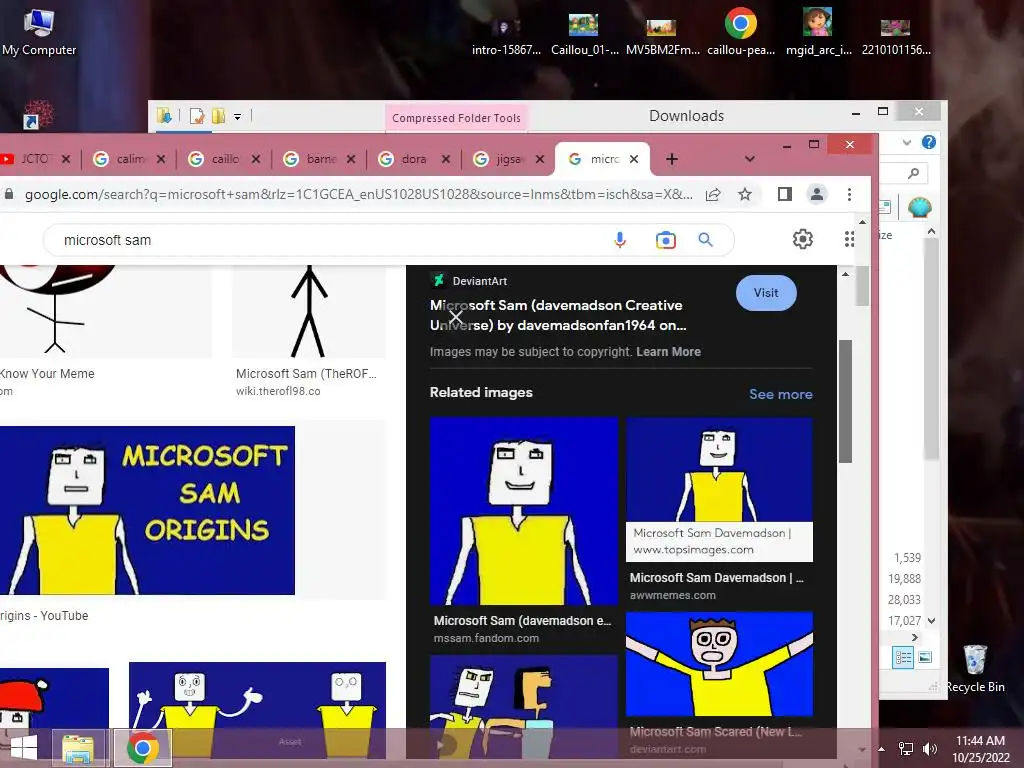Click the 'Learn More' copyright link

(x=668, y=352)
